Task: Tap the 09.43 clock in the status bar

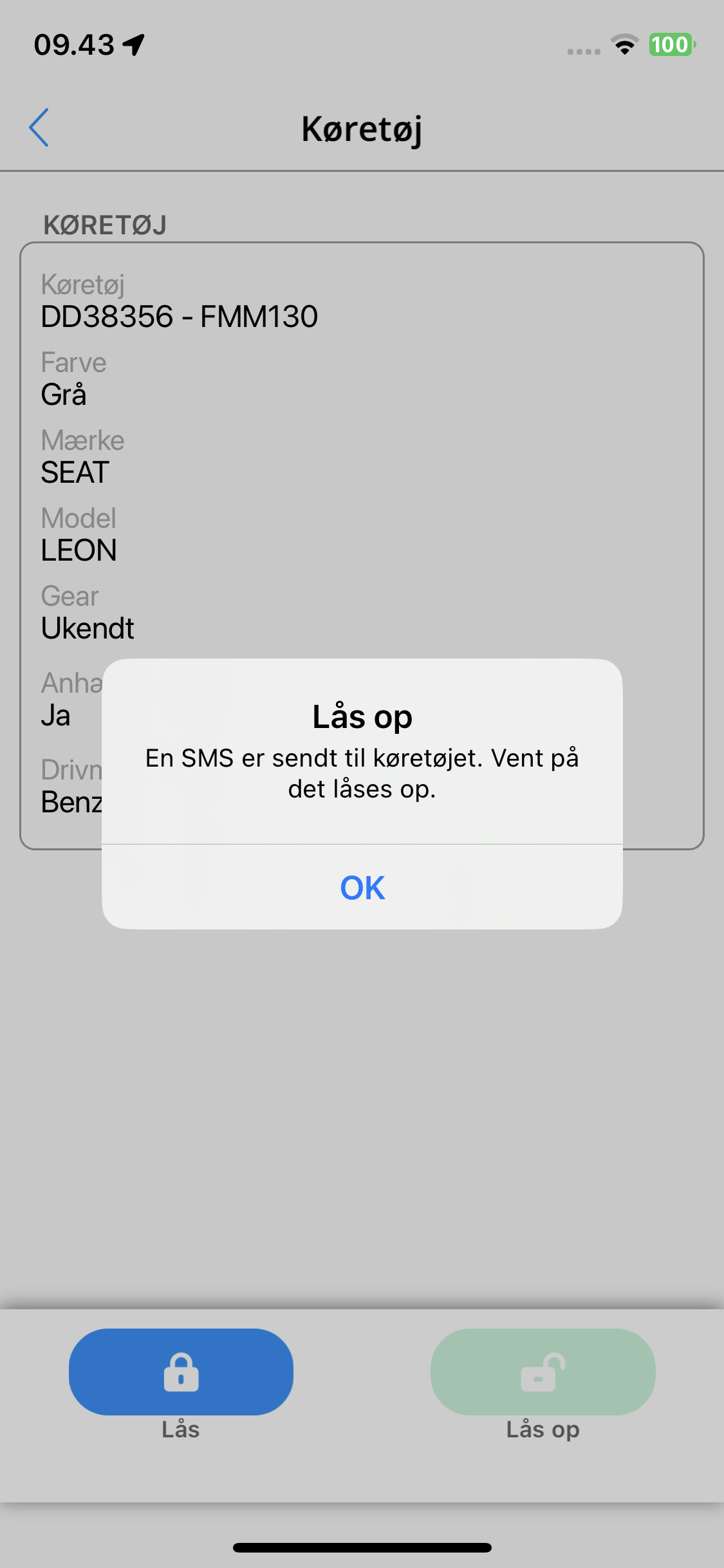Action: pyautogui.click(x=74, y=45)
